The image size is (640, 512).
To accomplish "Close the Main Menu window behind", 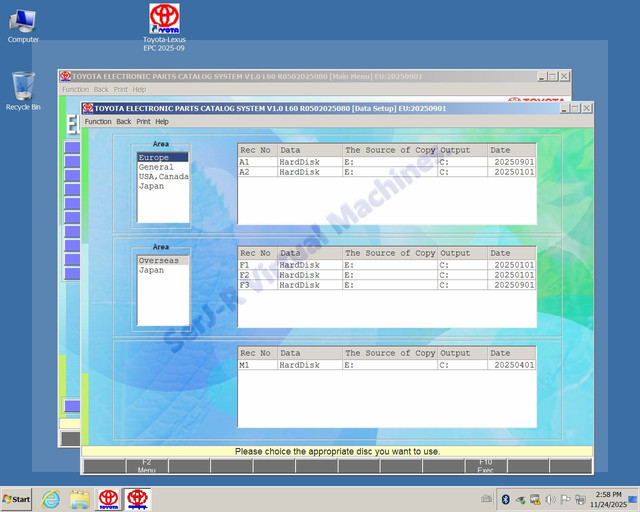I will coord(564,76).
